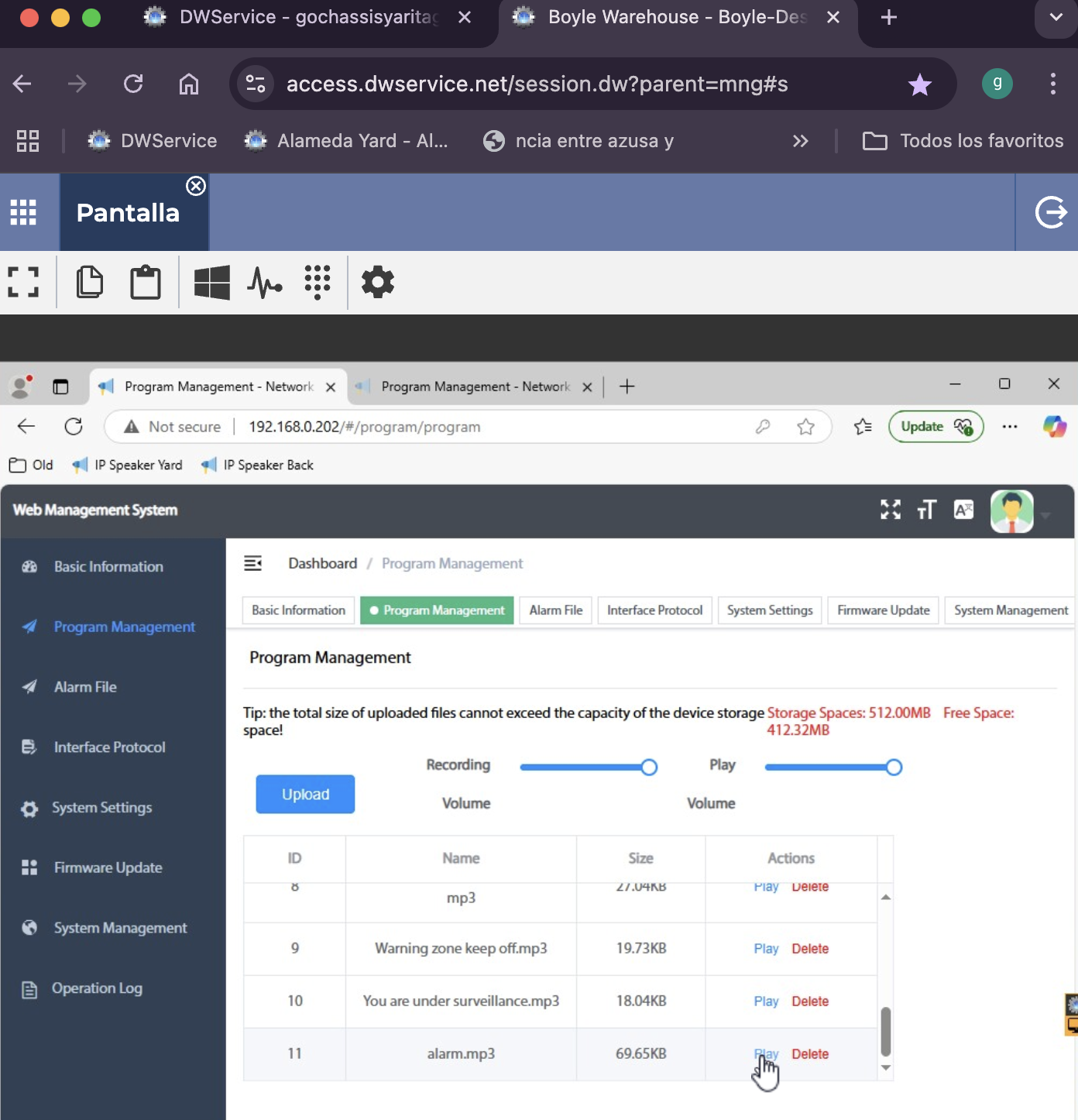The image size is (1078, 1120).
Task: Open Chrome tab search dropdown
Action: click(x=1056, y=17)
